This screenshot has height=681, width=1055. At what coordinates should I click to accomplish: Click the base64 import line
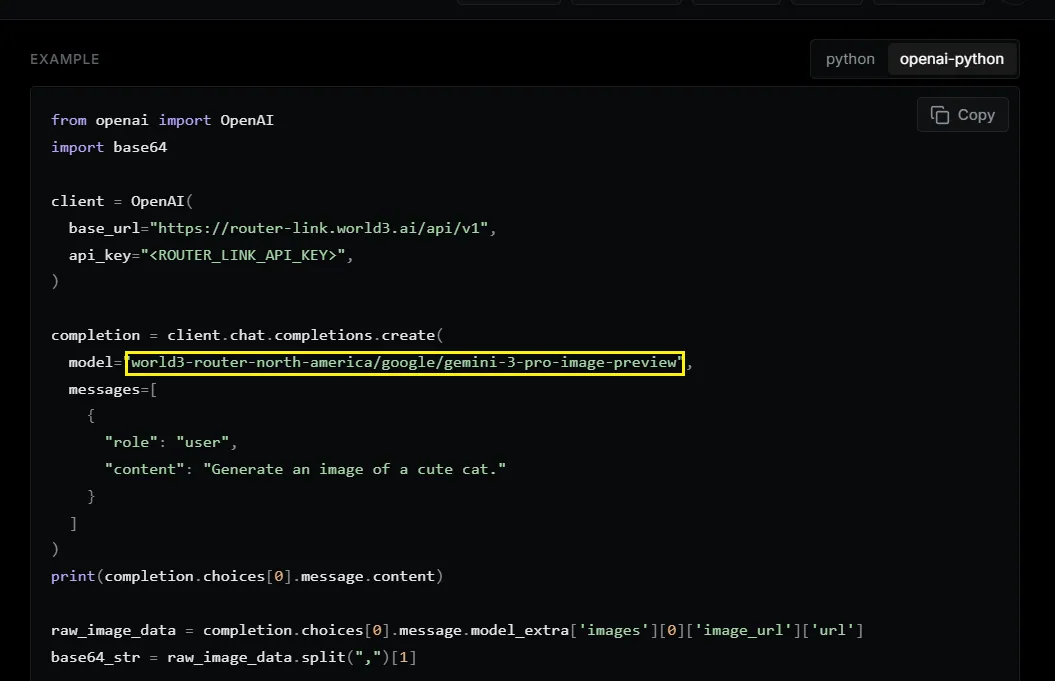click(109, 147)
